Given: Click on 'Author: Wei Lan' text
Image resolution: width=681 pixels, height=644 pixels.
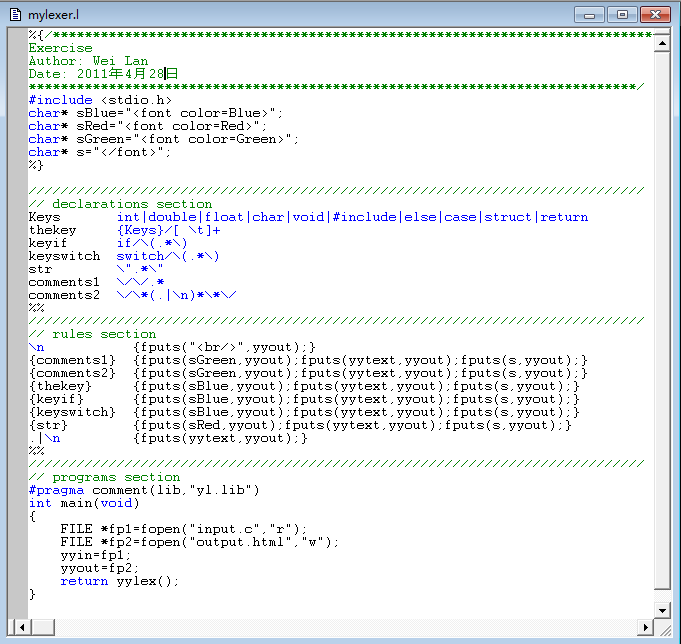Looking at the screenshot, I should (88, 61).
